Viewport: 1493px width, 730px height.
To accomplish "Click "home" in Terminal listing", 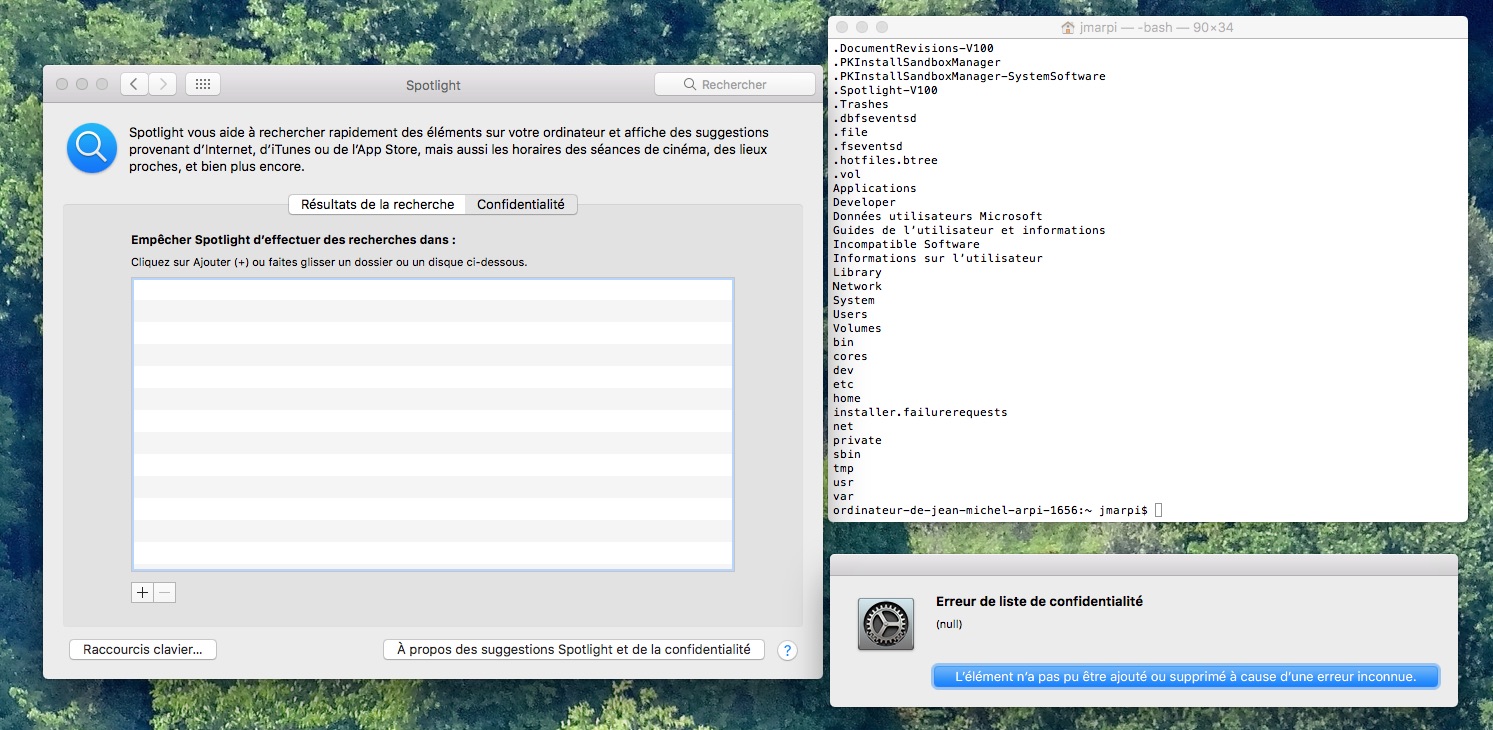I will coord(847,398).
